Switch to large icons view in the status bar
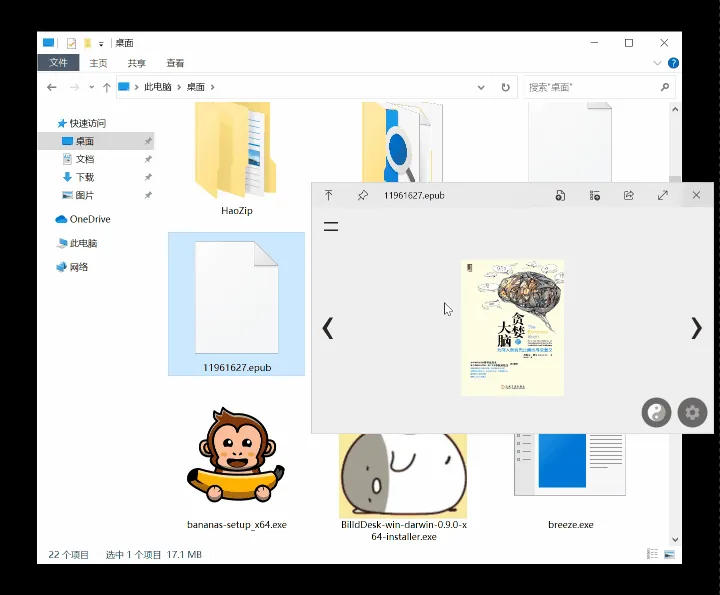The height and width of the screenshot is (595, 720). (x=669, y=554)
